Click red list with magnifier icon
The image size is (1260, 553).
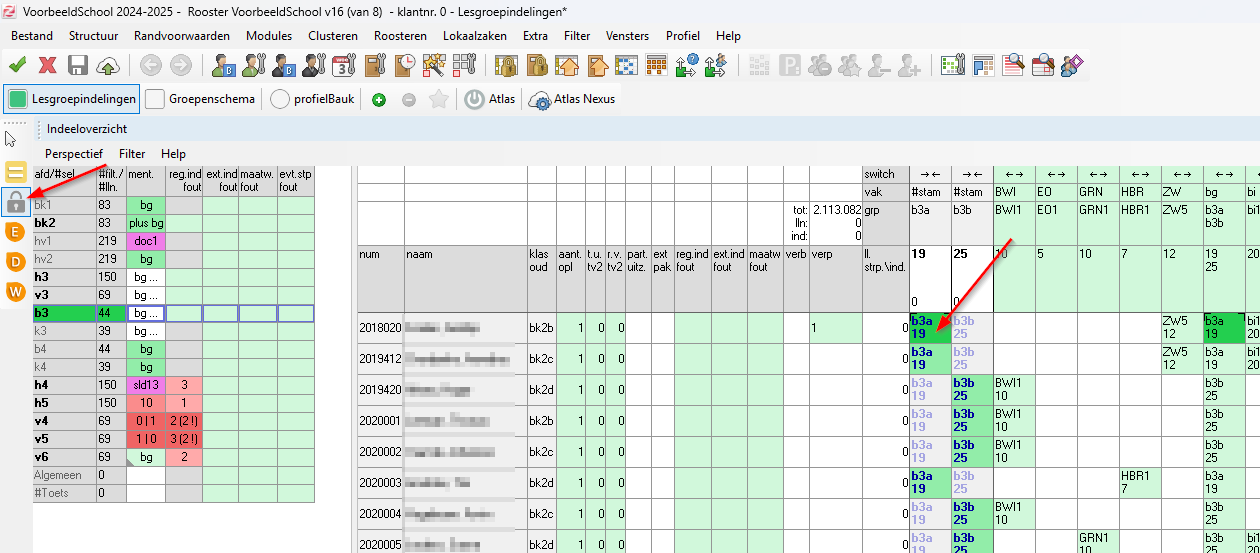coord(1014,66)
